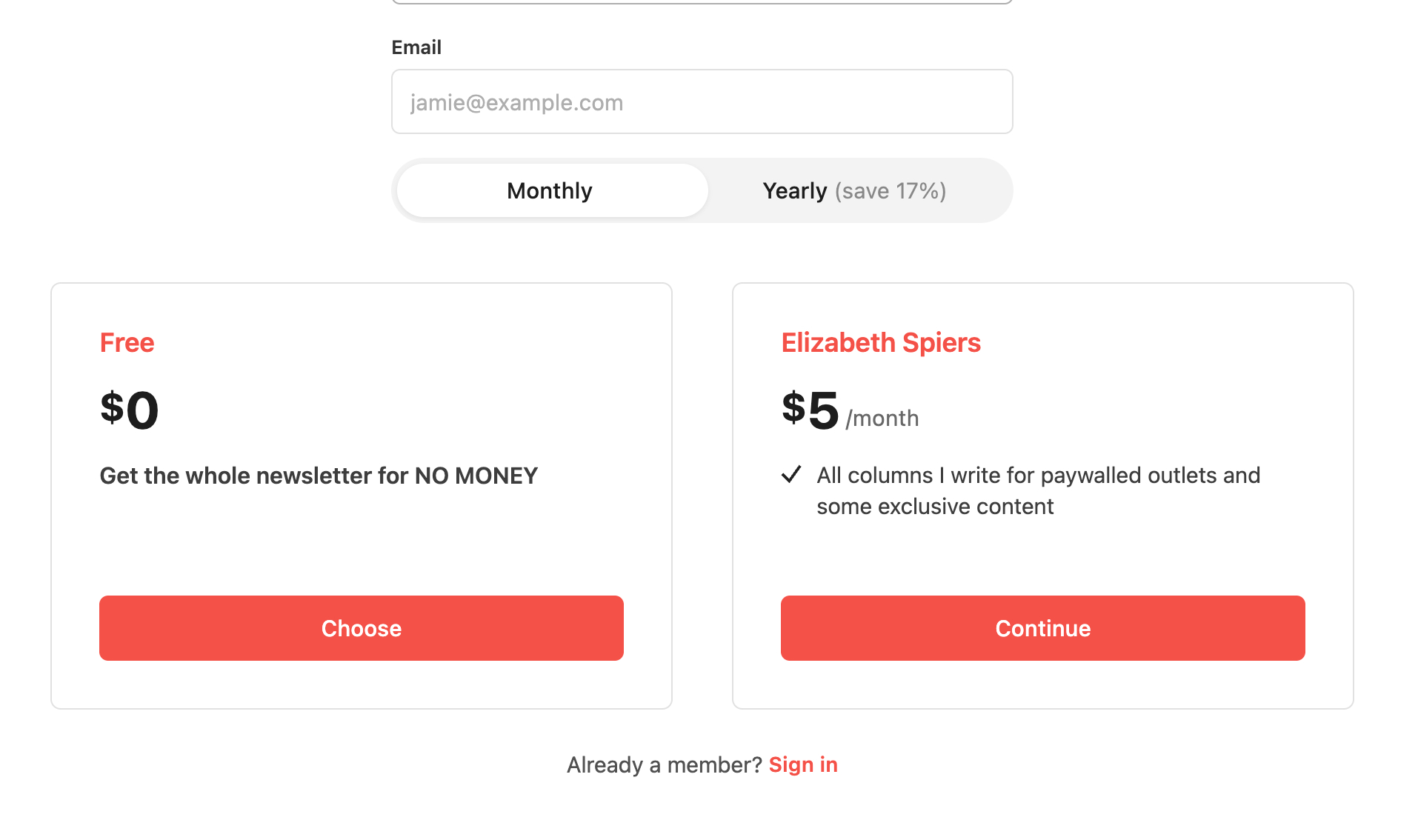The width and height of the screenshot is (1418, 840).
Task: Click the $5 price text
Action: pos(810,410)
